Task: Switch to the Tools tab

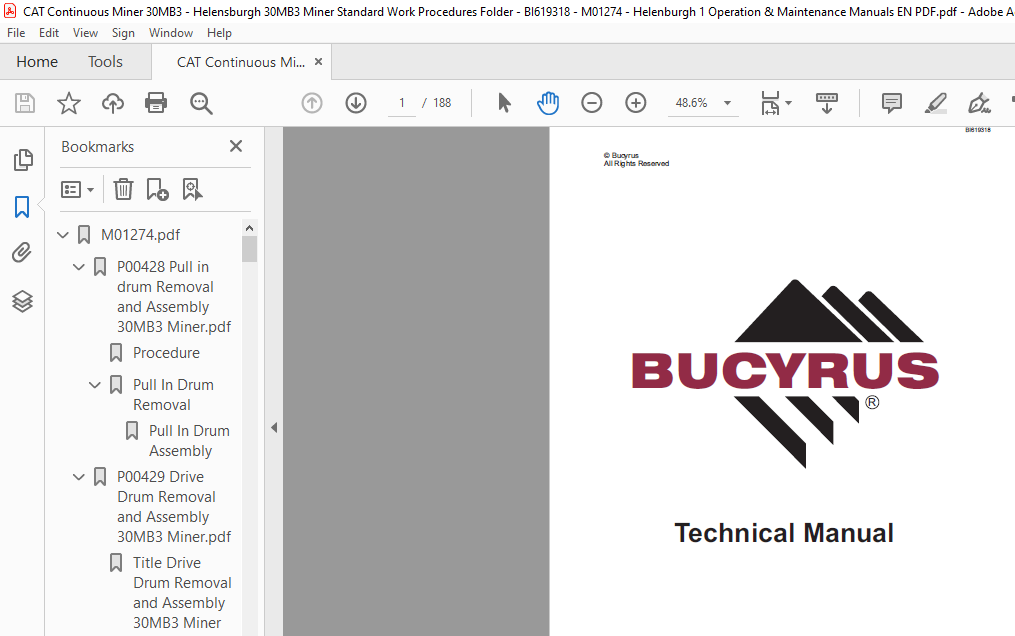Action: coord(106,61)
